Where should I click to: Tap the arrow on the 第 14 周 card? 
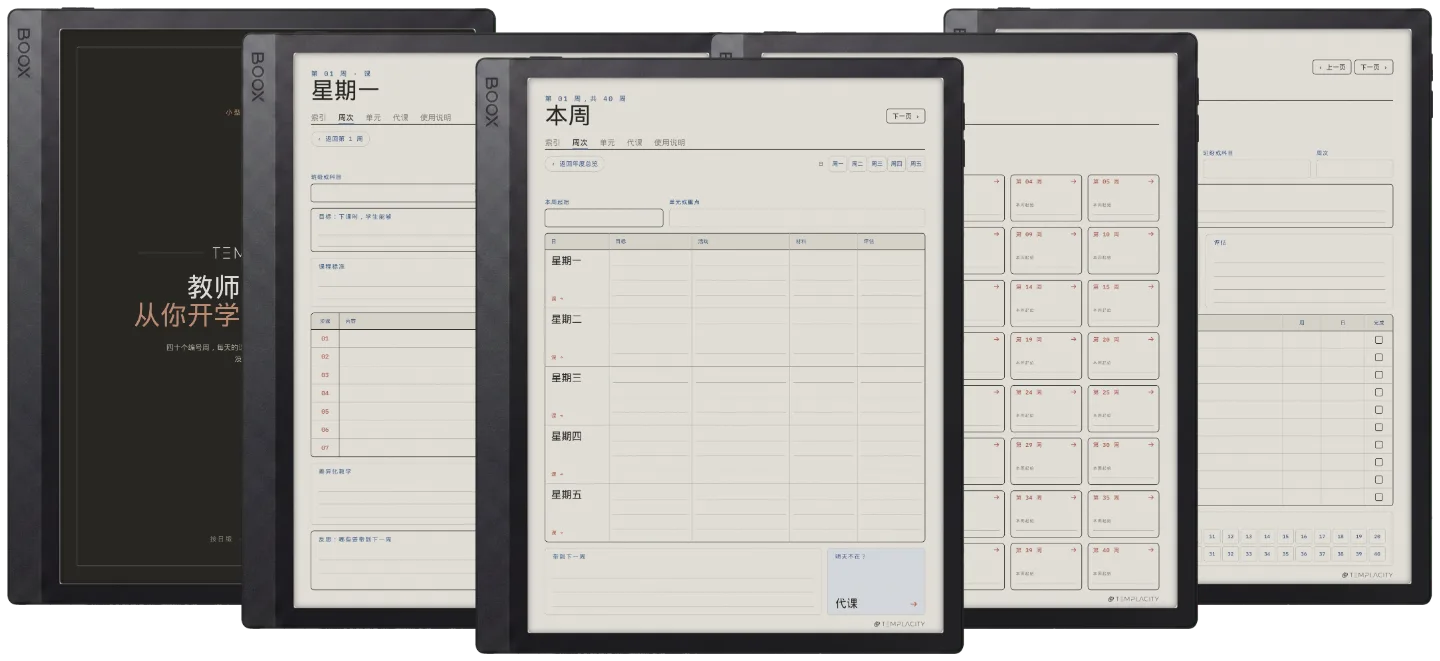1073,287
